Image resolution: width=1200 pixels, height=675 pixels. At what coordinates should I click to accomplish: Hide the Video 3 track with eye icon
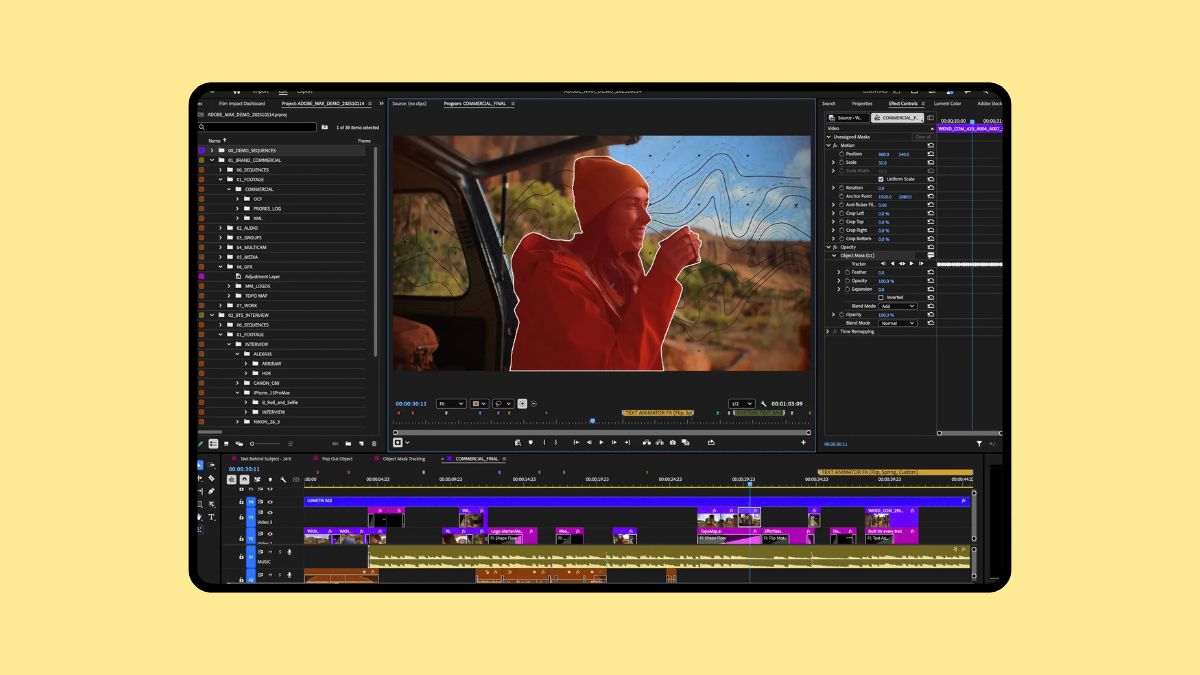tap(270, 513)
